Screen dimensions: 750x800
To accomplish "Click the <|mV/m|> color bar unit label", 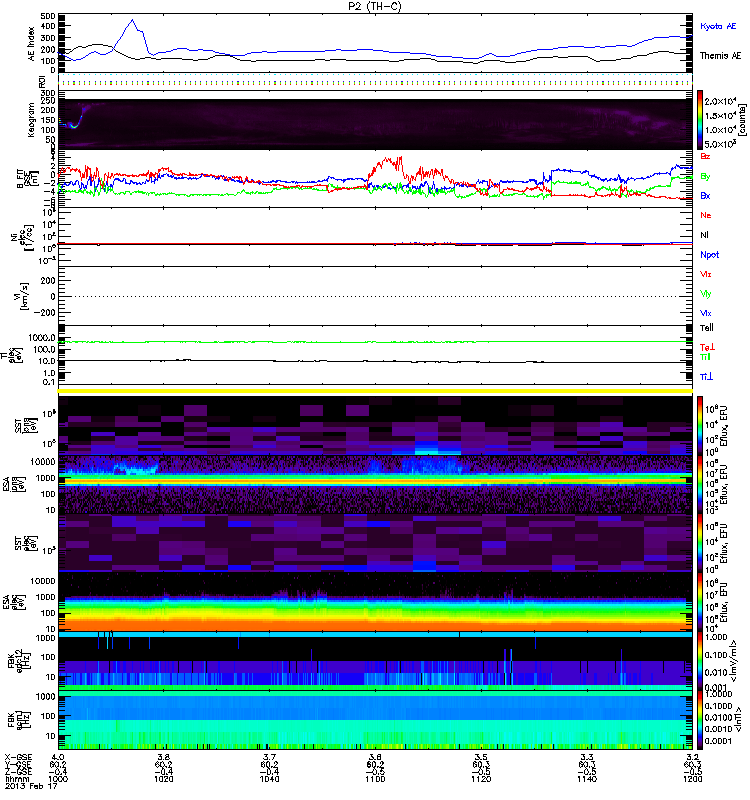I will pyautogui.click(x=734, y=661).
